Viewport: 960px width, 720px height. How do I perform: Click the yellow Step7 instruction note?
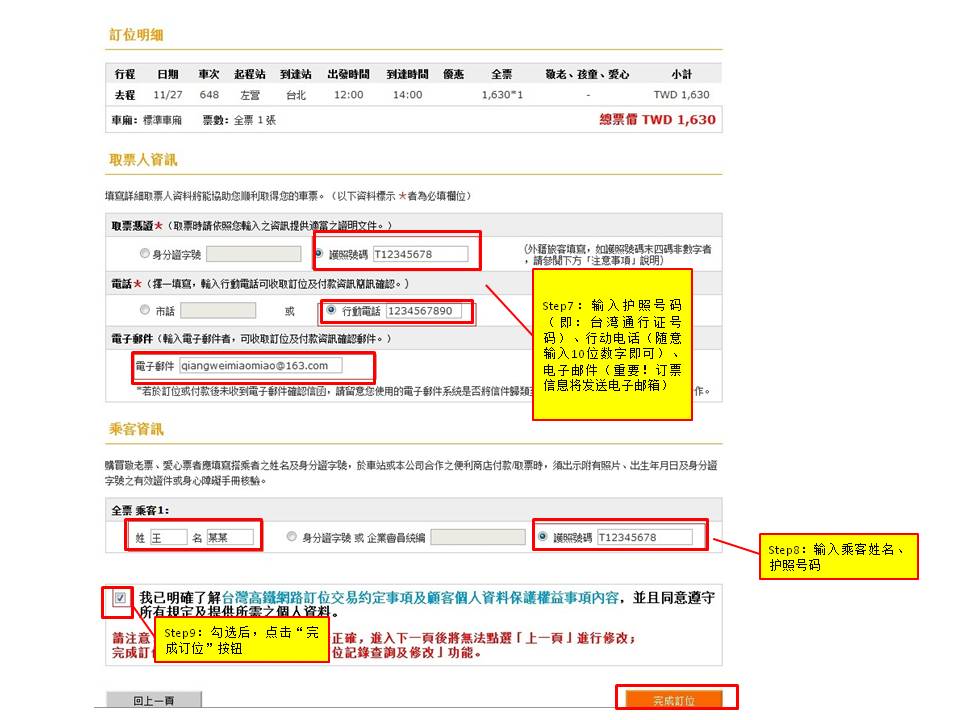pyautogui.click(x=611, y=344)
